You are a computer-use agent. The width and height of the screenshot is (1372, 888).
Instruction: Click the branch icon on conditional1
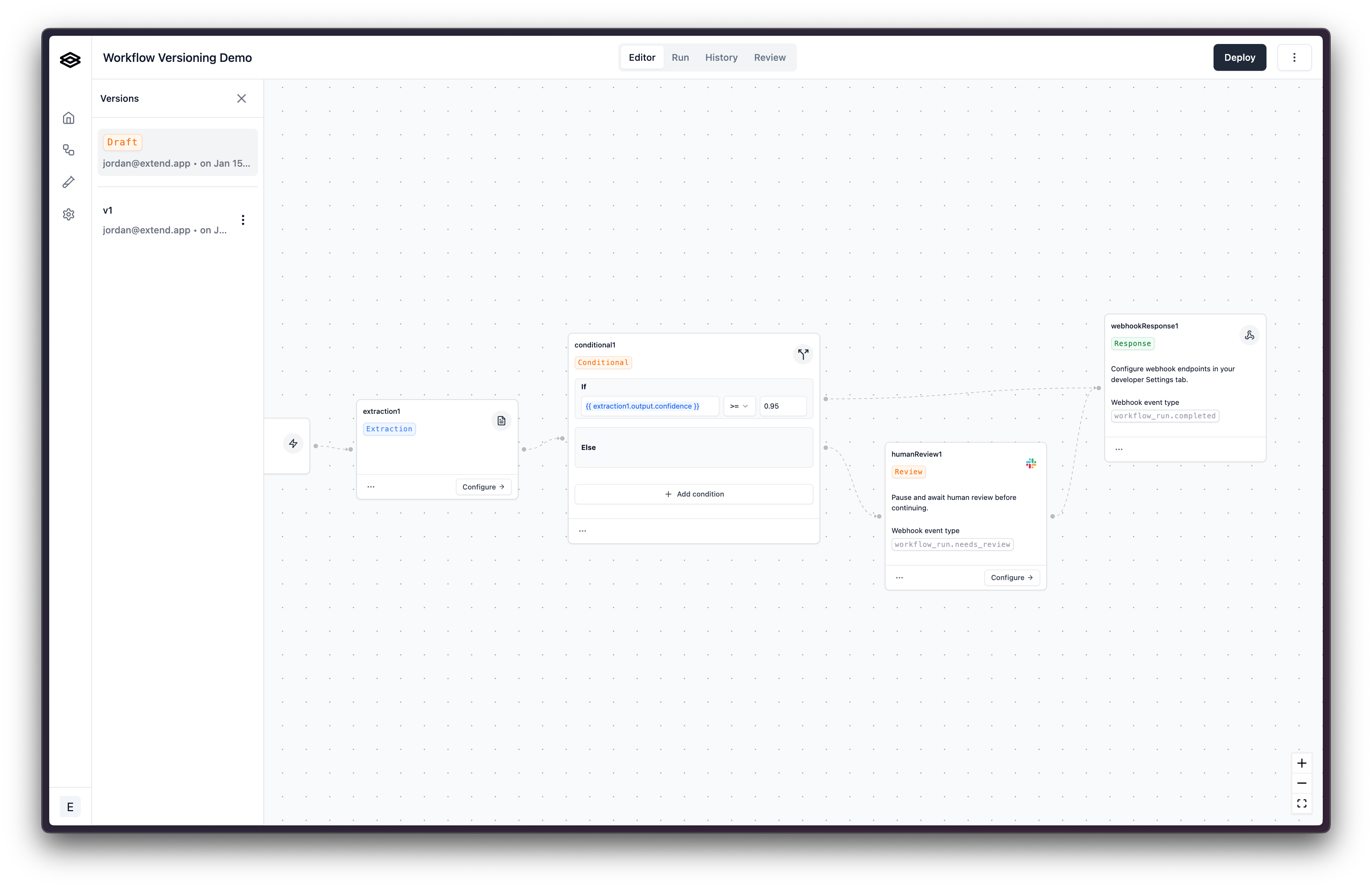click(803, 354)
